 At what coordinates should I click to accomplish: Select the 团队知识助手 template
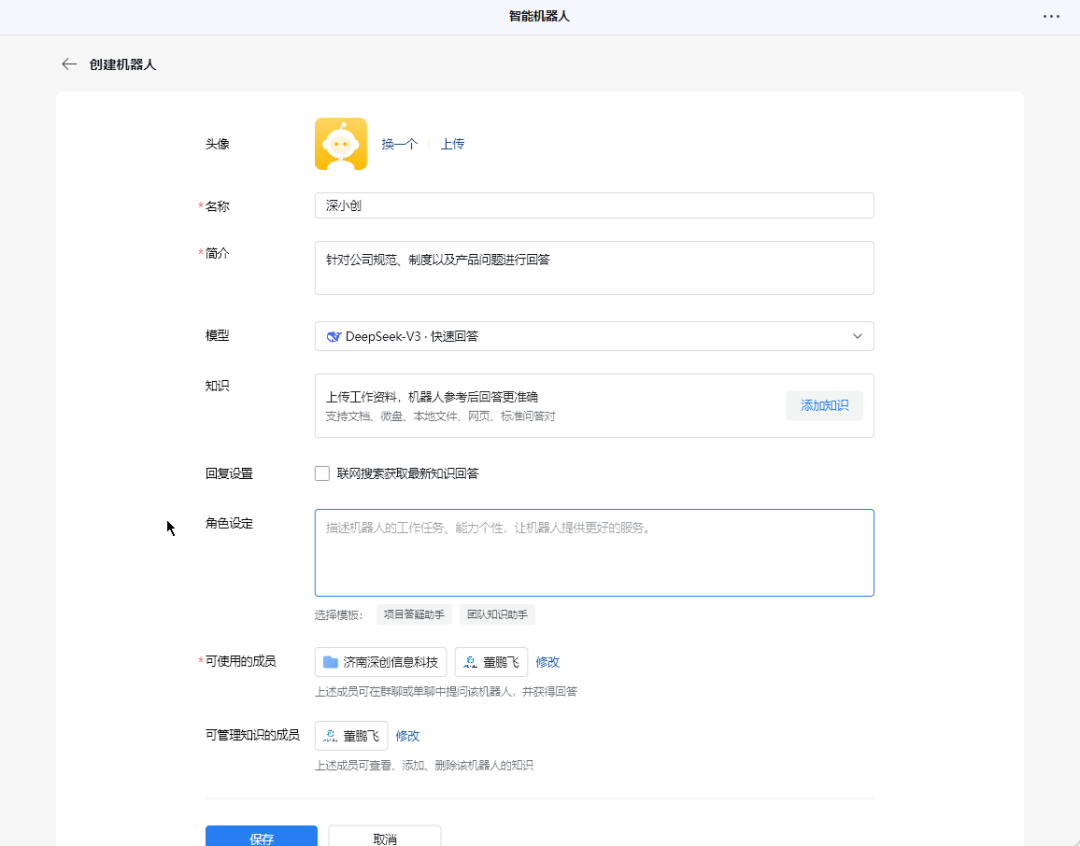point(497,614)
